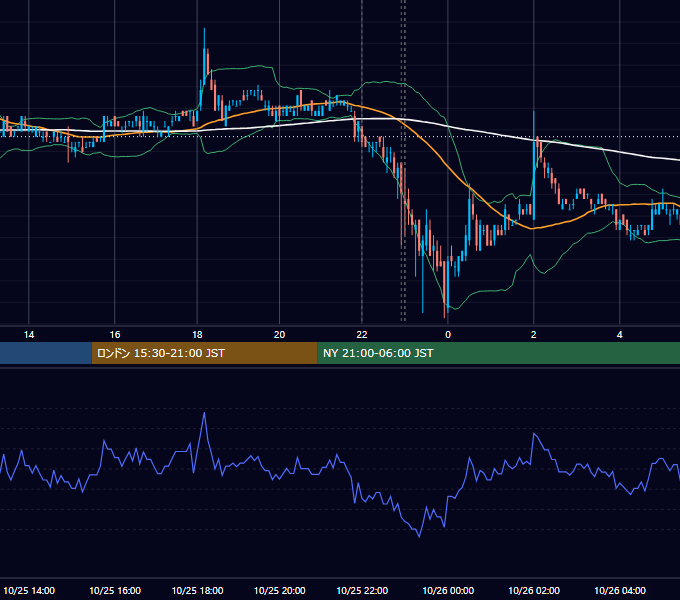The height and width of the screenshot is (600, 680).
Task: Click the 10/25 18:00 date label
Action: pos(197,590)
